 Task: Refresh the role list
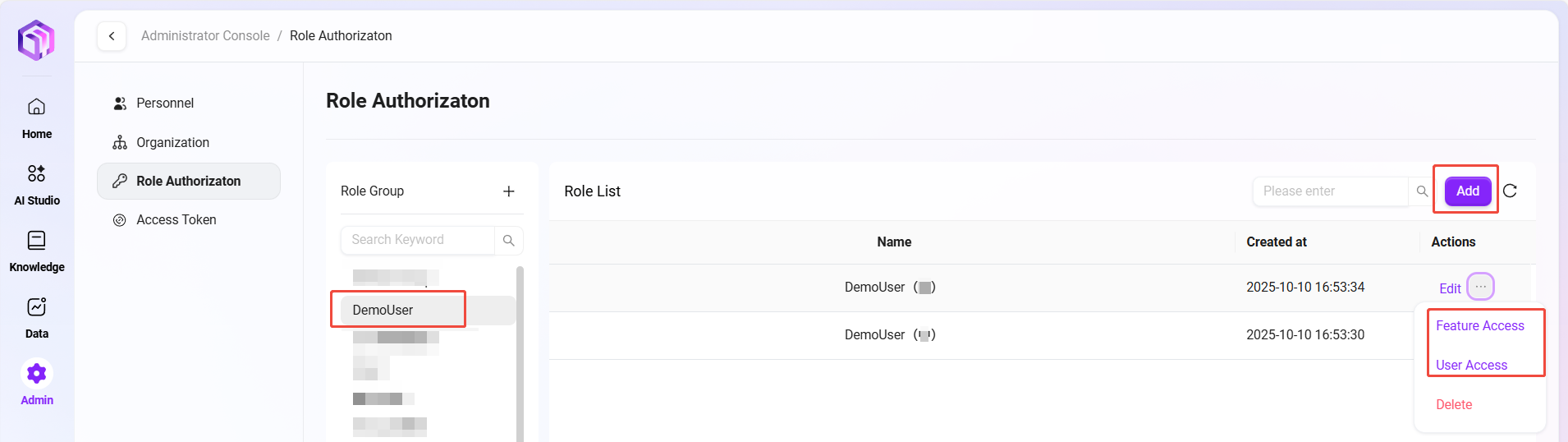1510,191
